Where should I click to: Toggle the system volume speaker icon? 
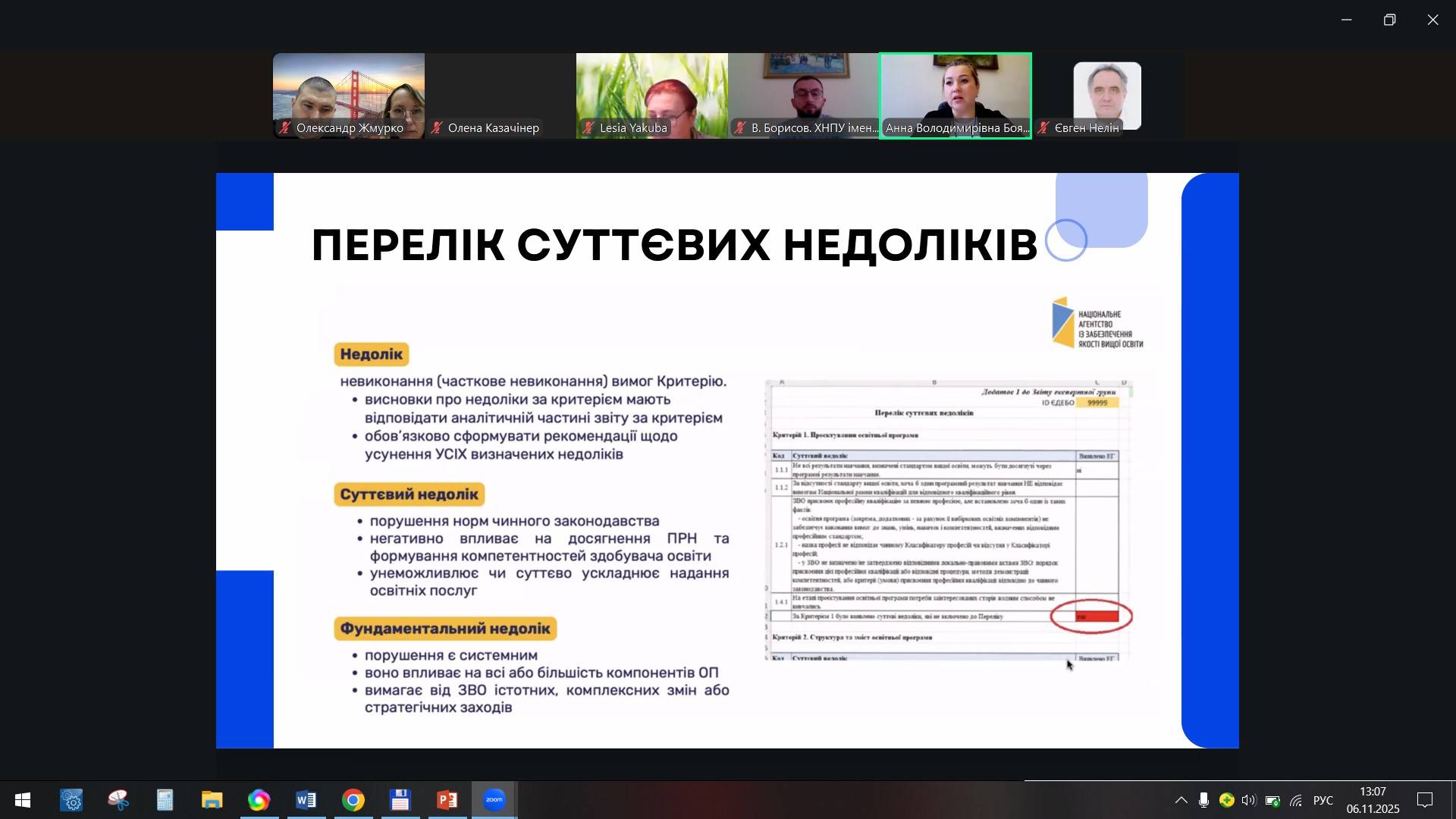click(x=1248, y=801)
